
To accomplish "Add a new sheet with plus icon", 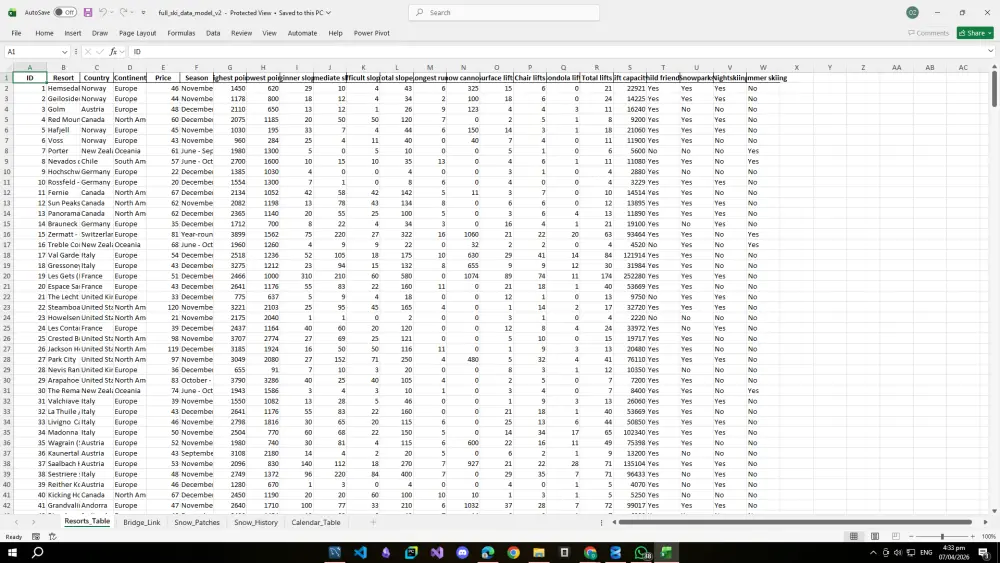I will pyautogui.click(x=373, y=522).
